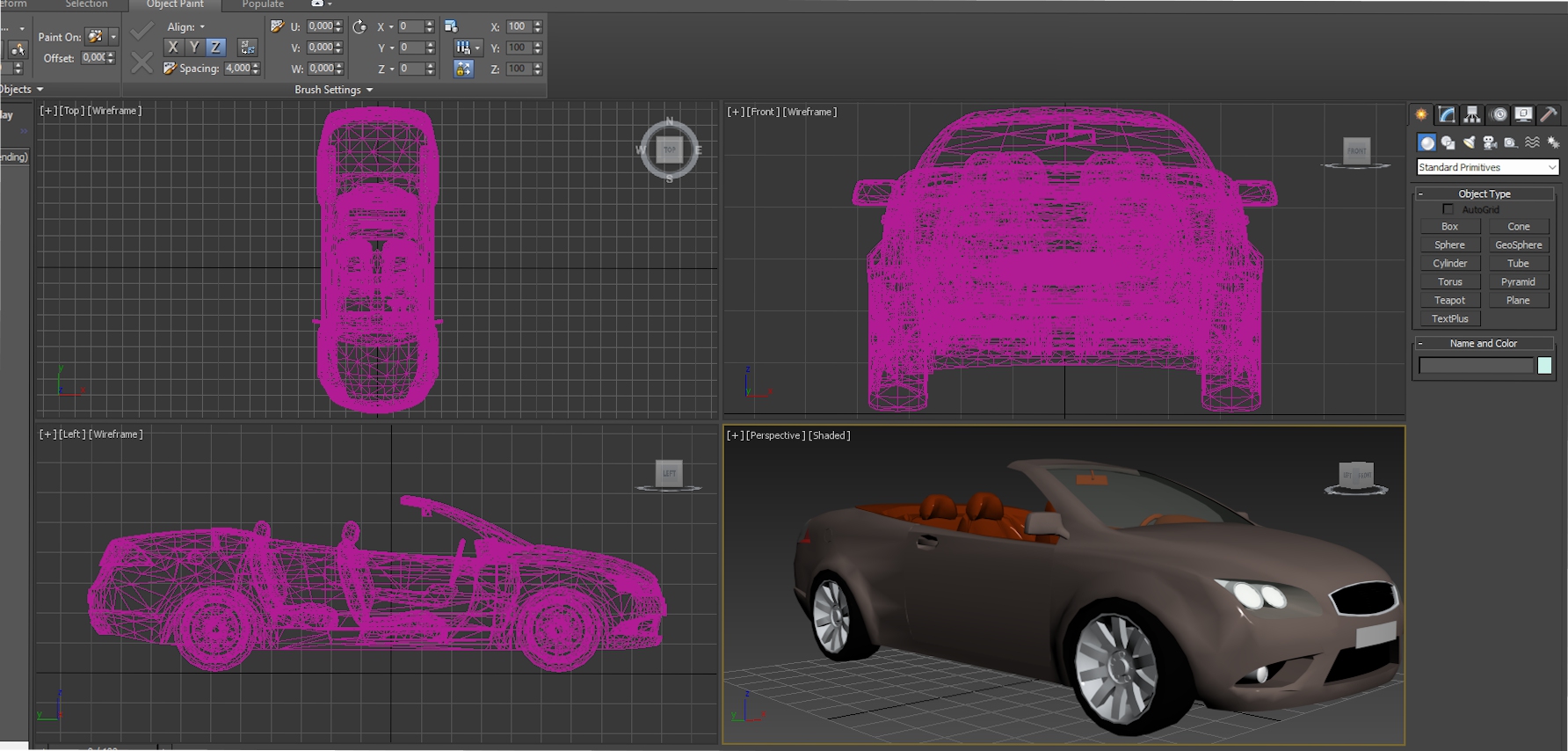Toggle the Y align axis button

tap(194, 47)
